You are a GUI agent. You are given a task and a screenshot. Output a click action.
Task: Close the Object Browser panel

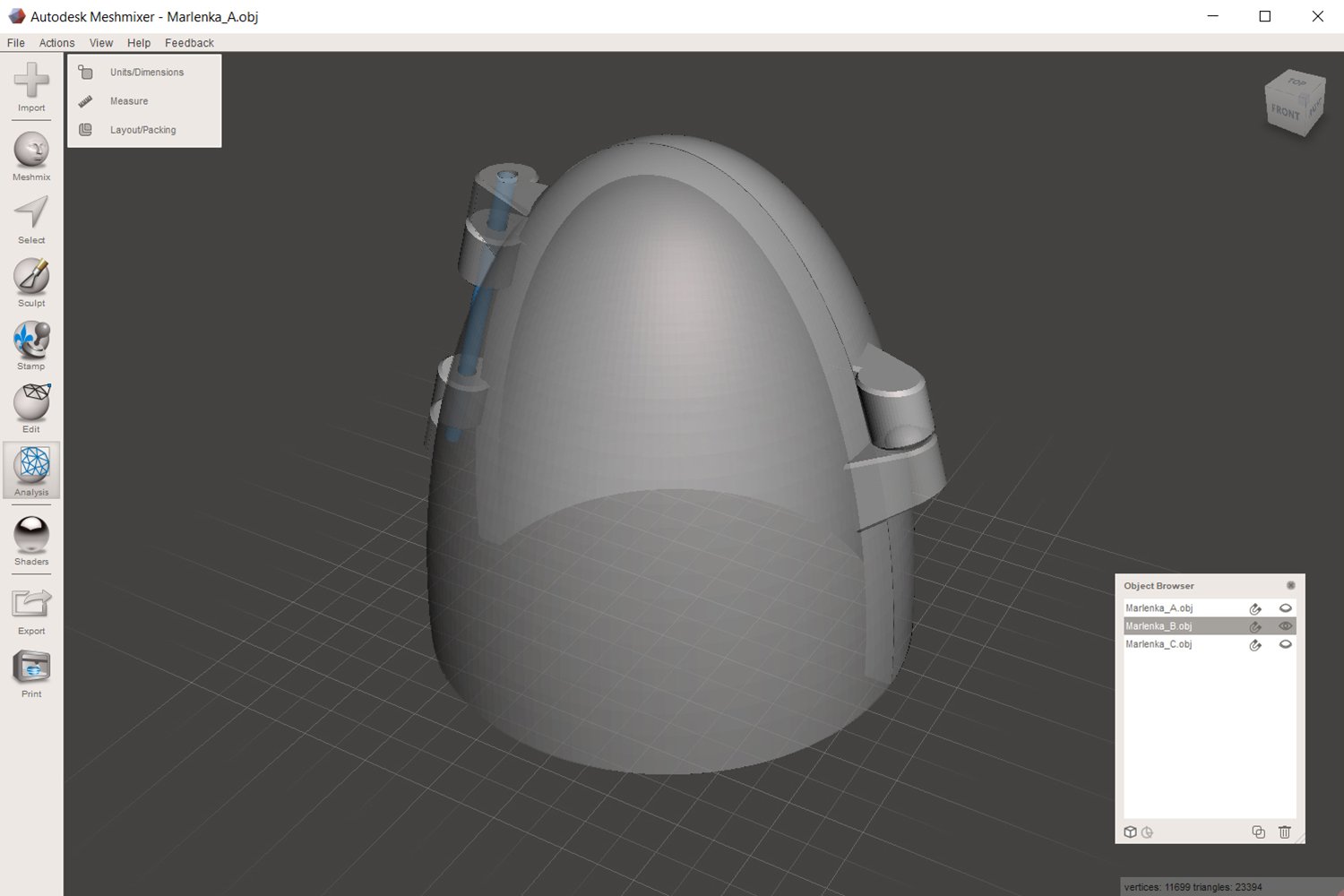[1291, 585]
